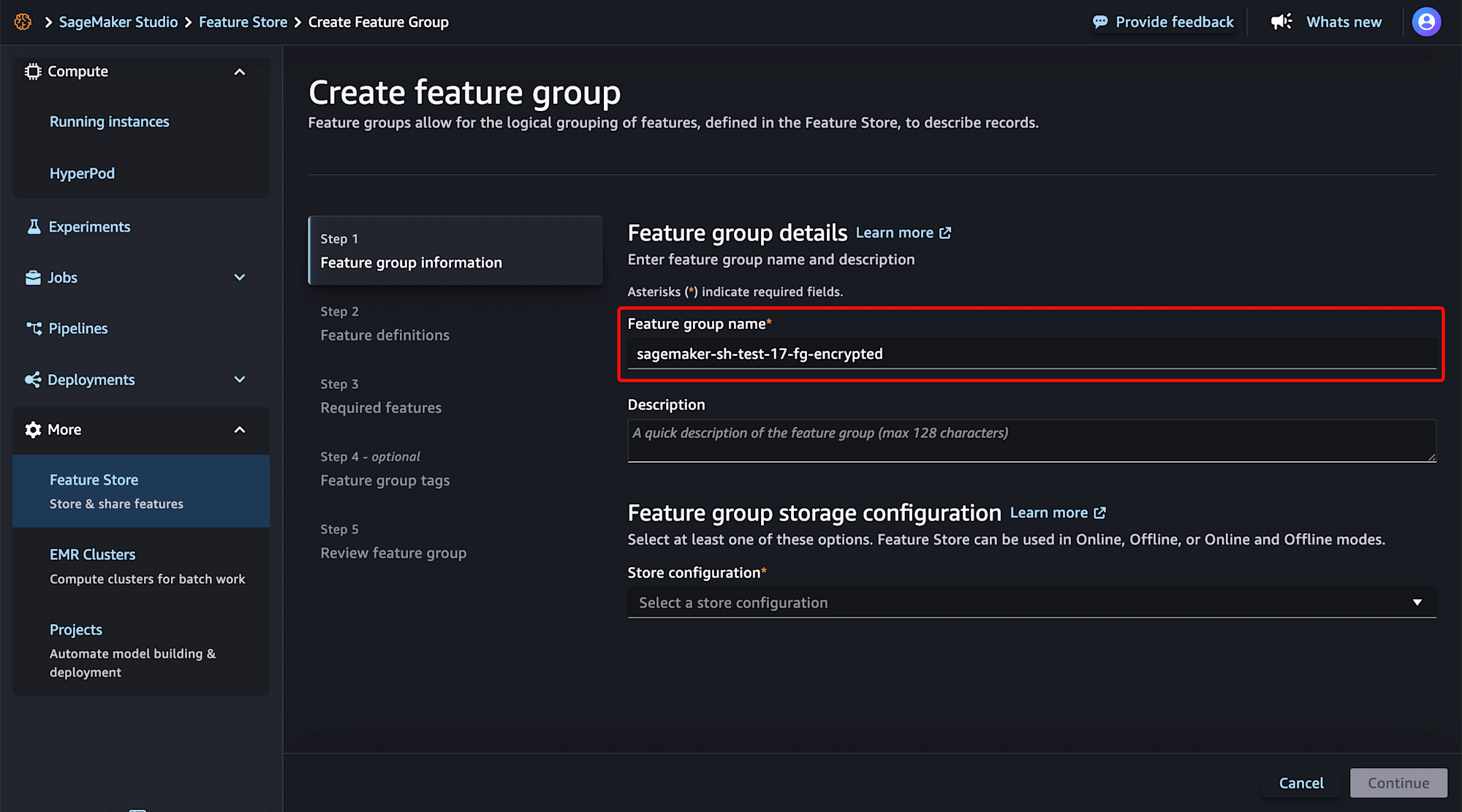This screenshot has height=812, width=1462.
Task: Open Experiments in sidebar
Action: click(x=89, y=227)
